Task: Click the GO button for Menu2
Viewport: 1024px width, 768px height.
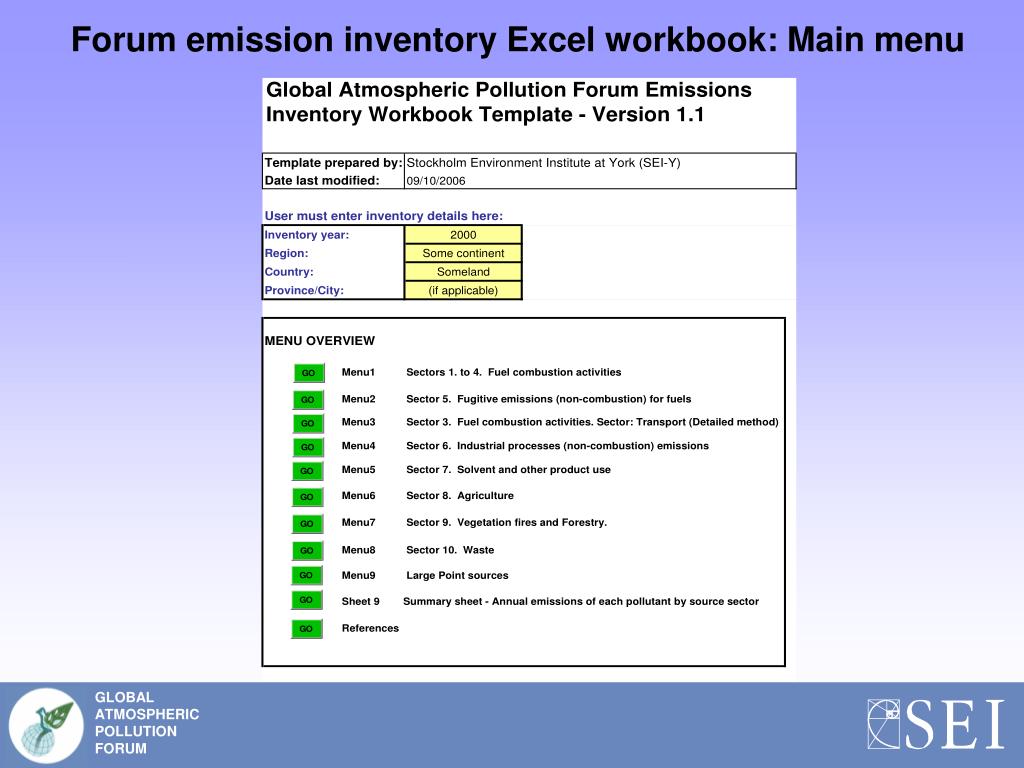Action: pyautogui.click(x=308, y=400)
